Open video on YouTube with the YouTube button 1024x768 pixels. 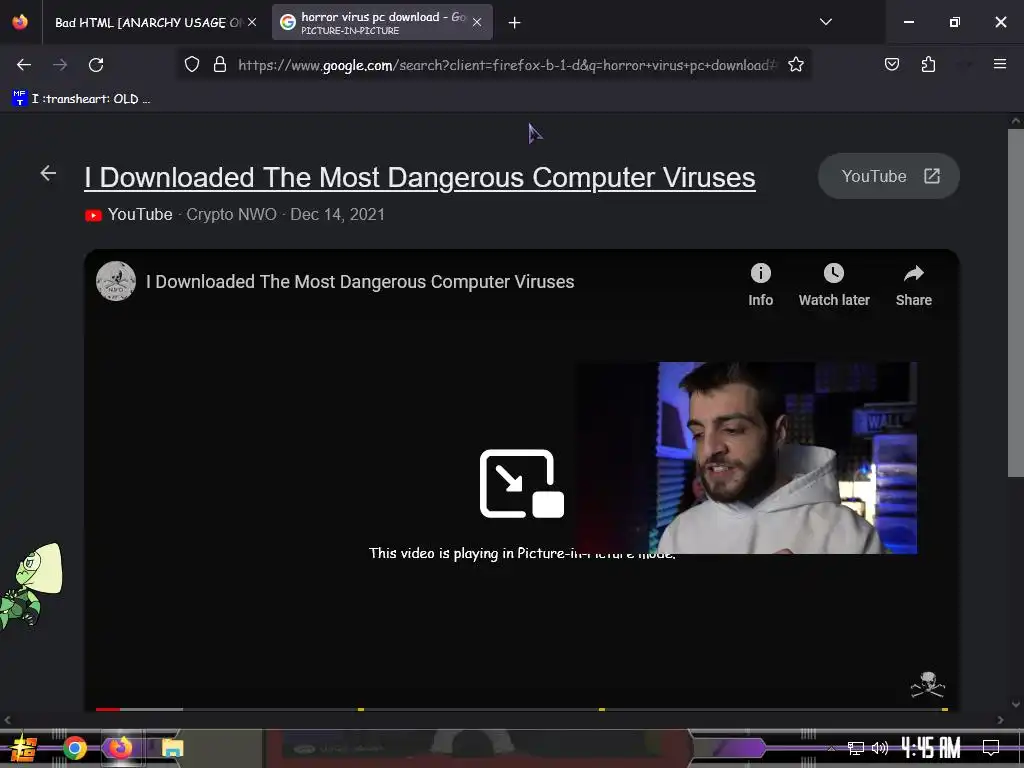889,176
